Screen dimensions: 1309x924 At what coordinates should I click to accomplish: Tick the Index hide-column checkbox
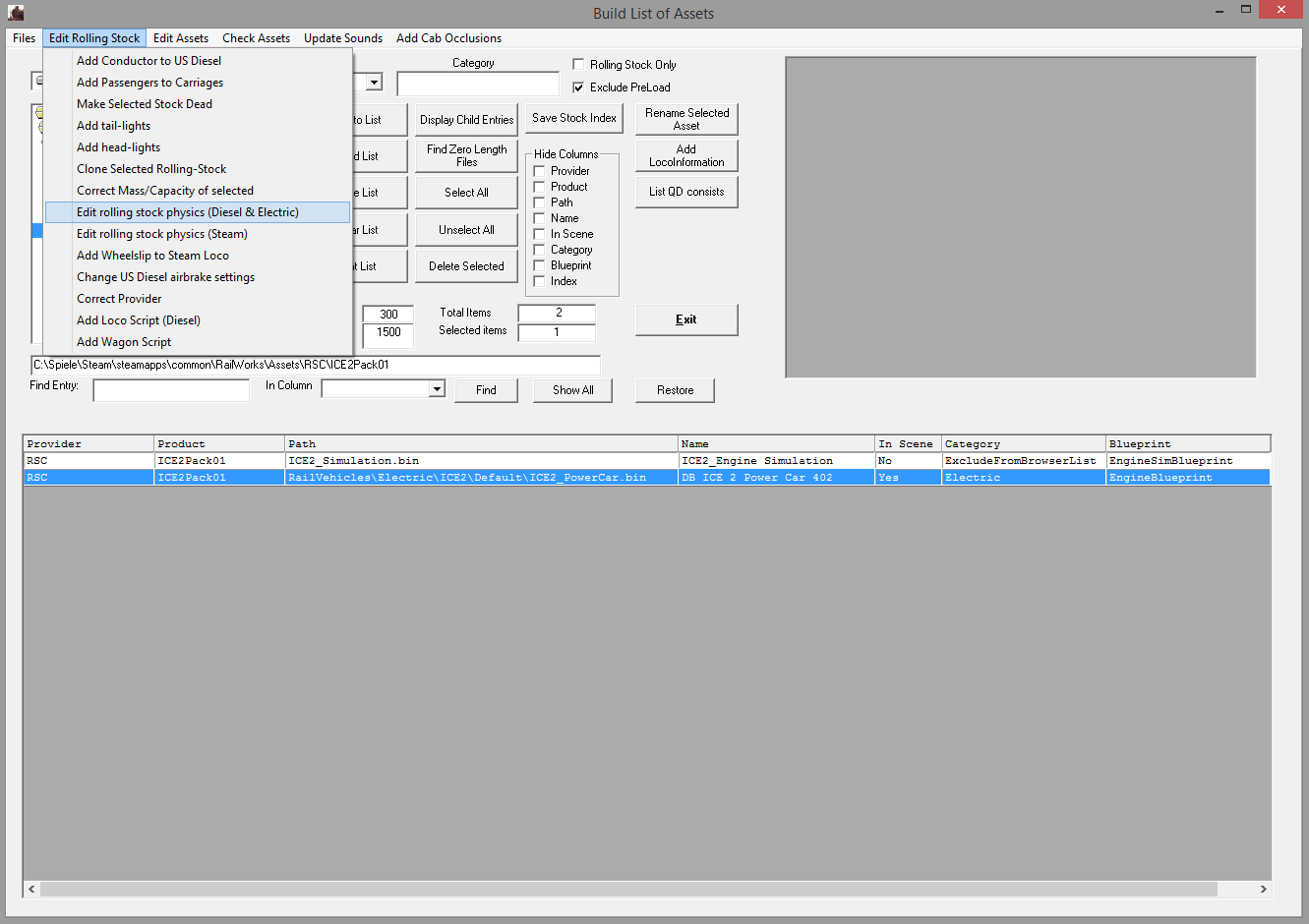pos(539,281)
